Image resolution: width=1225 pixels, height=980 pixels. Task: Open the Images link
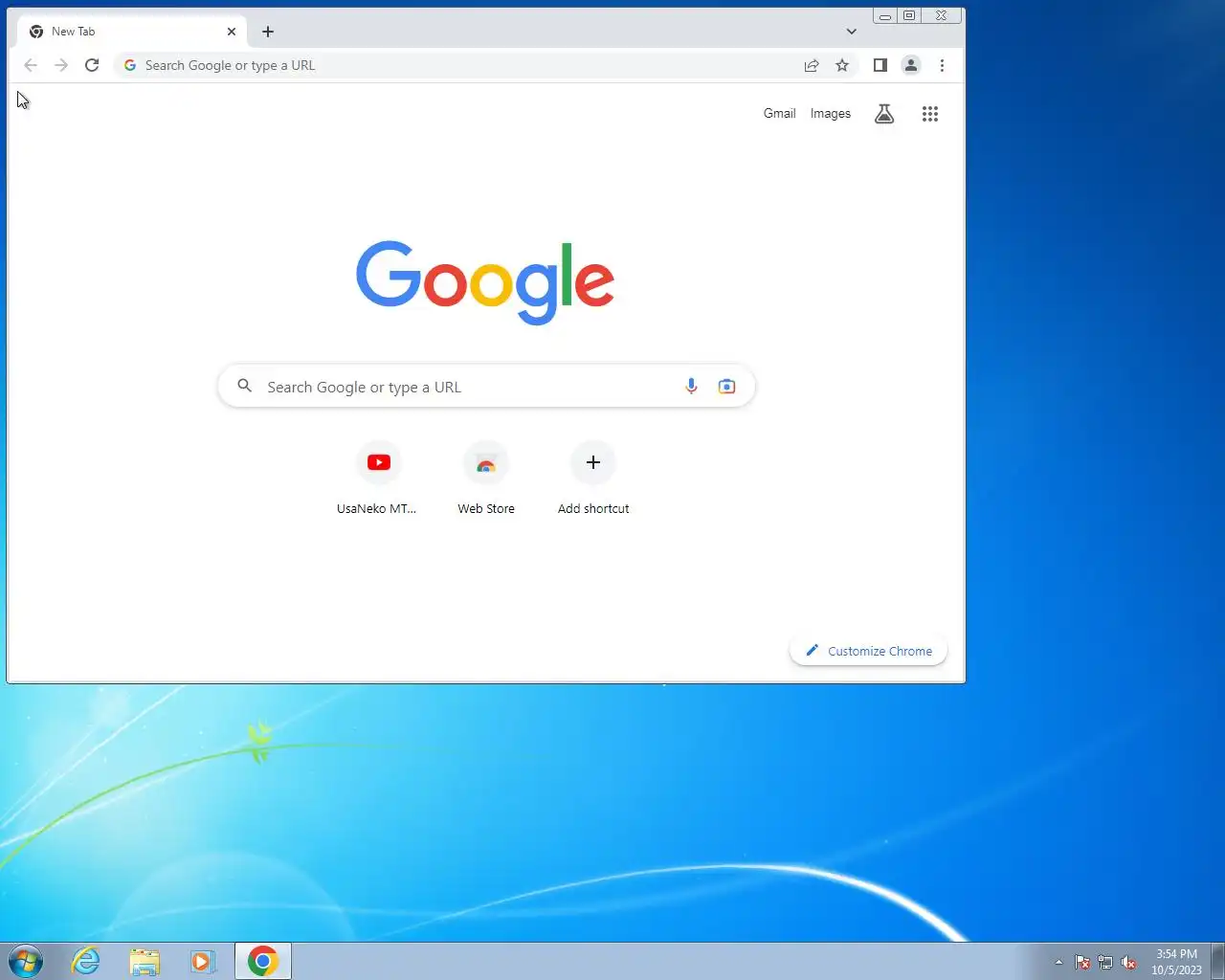click(x=831, y=113)
